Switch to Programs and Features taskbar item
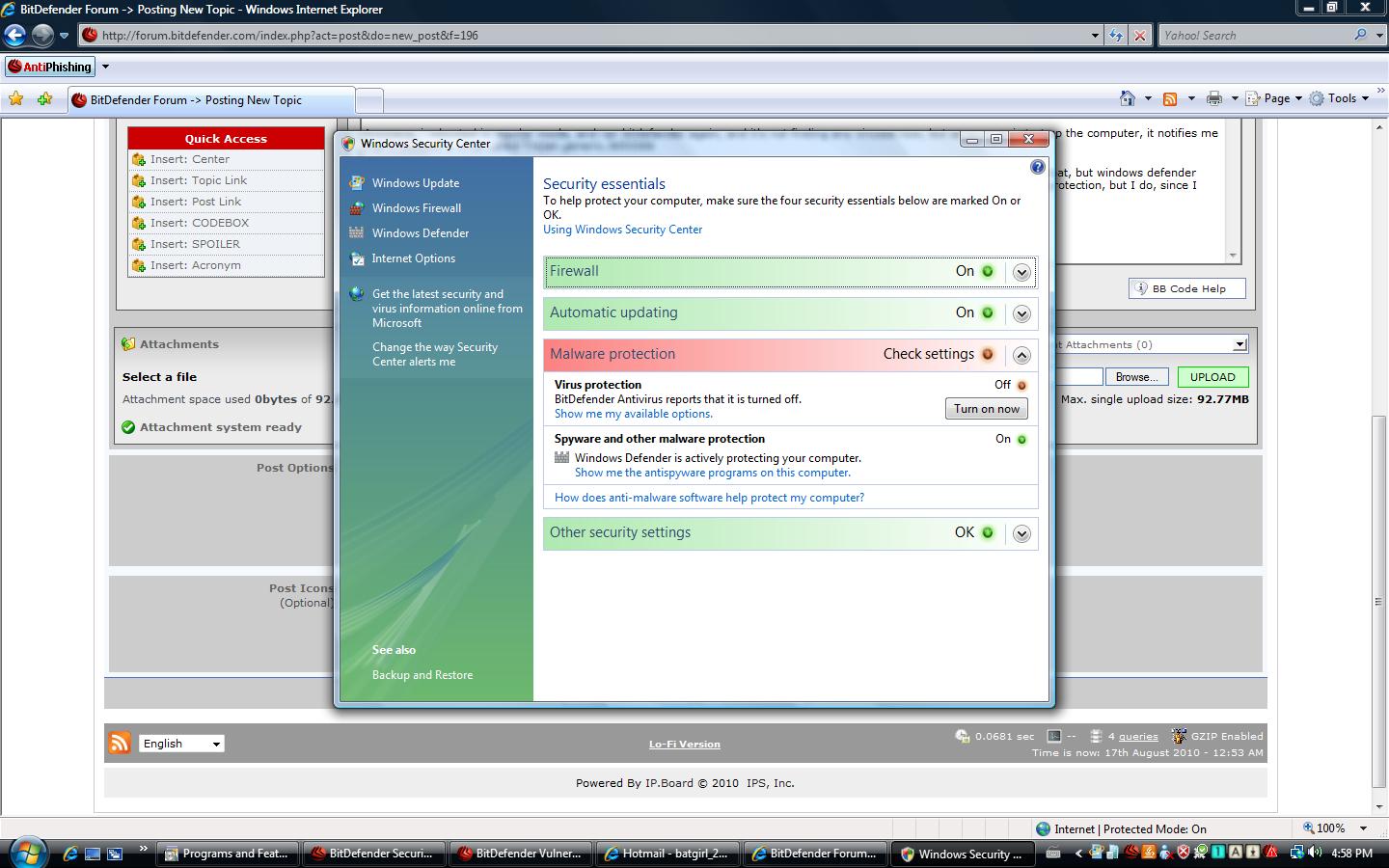The height and width of the screenshot is (868, 1389). pos(227,854)
